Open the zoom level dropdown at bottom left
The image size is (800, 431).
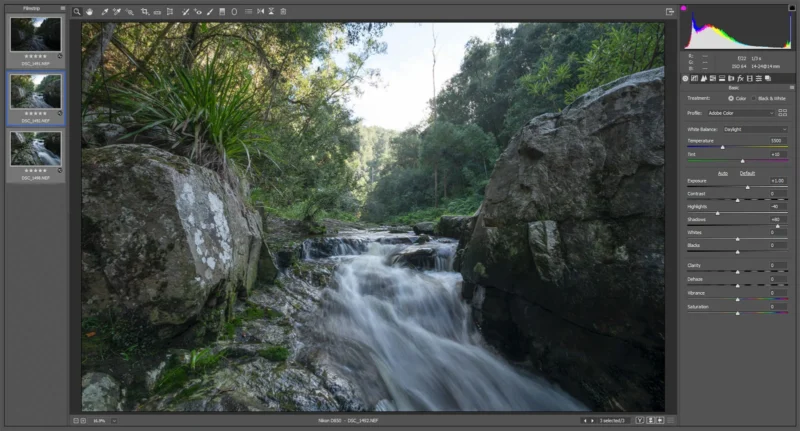click(x=114, y=421)
